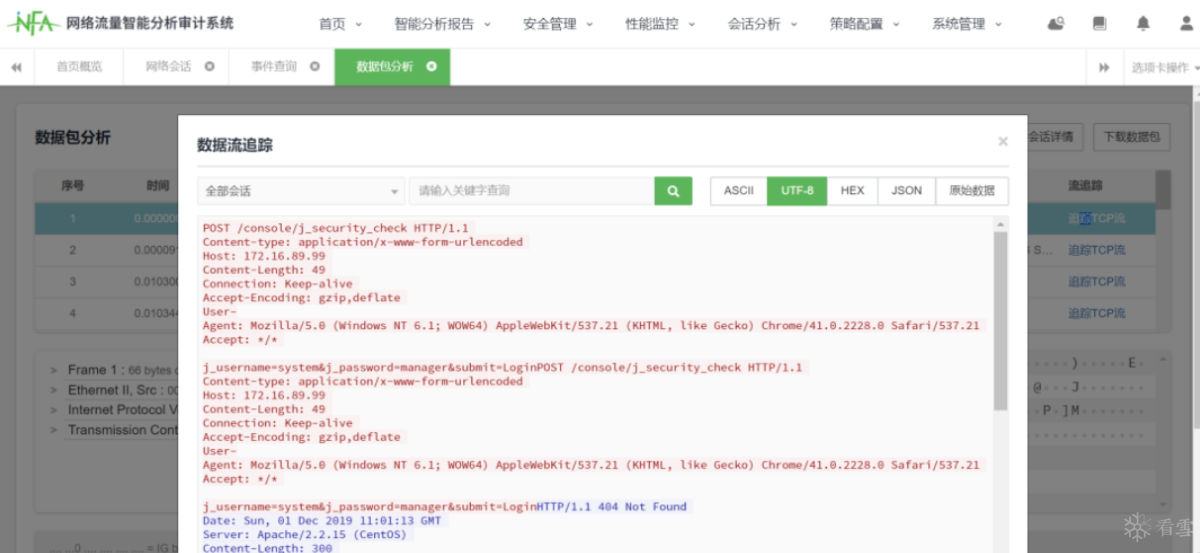This screenshot has height=553, width=1200.
Task: Click the 'Server: Apache/2.2.15 (CentOS)' line
Action: point(307,535)
